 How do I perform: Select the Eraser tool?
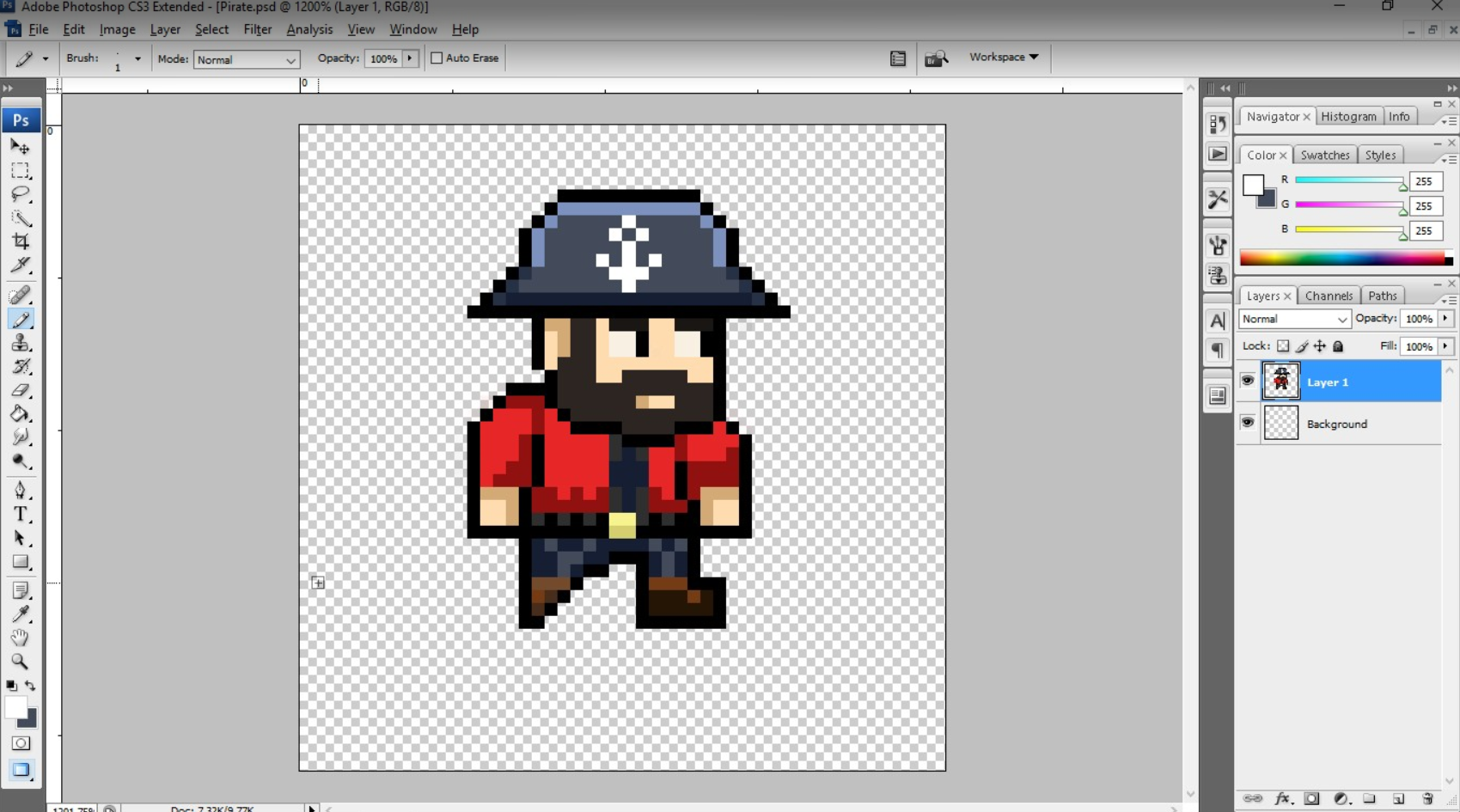pyautogui.click(x=21, y=390)
